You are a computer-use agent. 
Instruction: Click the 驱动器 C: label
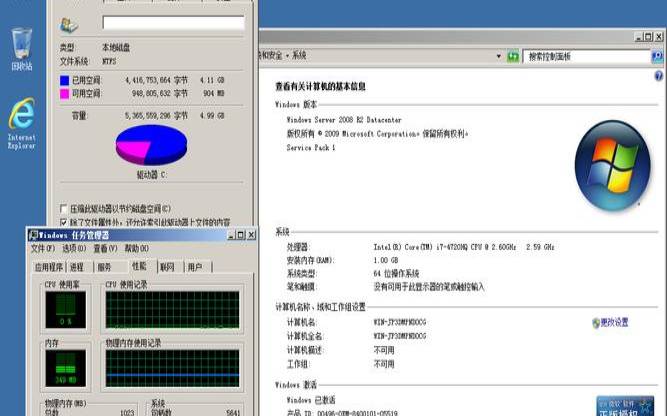point(152,174)
